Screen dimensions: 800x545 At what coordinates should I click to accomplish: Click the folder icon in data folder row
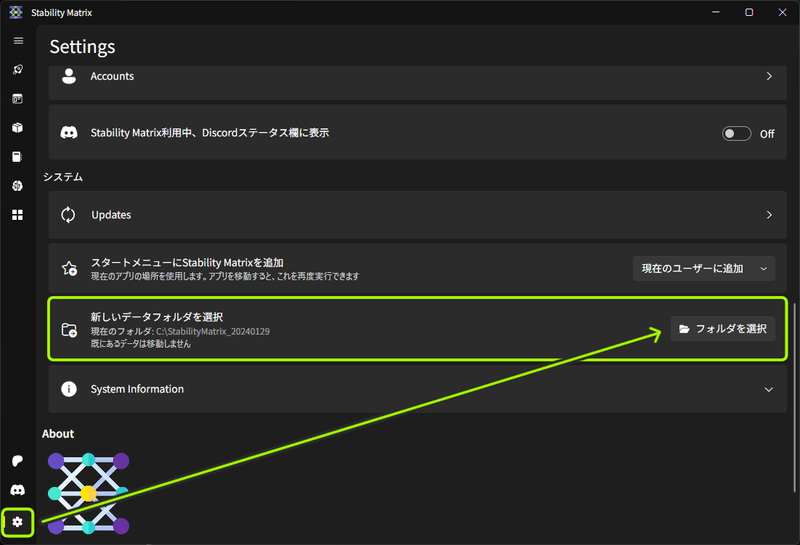(69, 330)
